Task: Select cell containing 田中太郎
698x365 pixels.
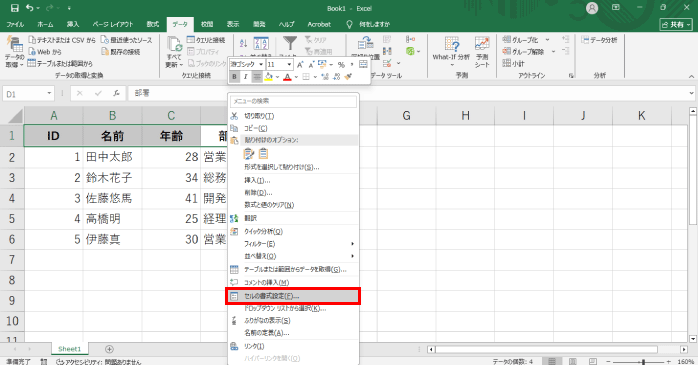Action: coord(112,157)
